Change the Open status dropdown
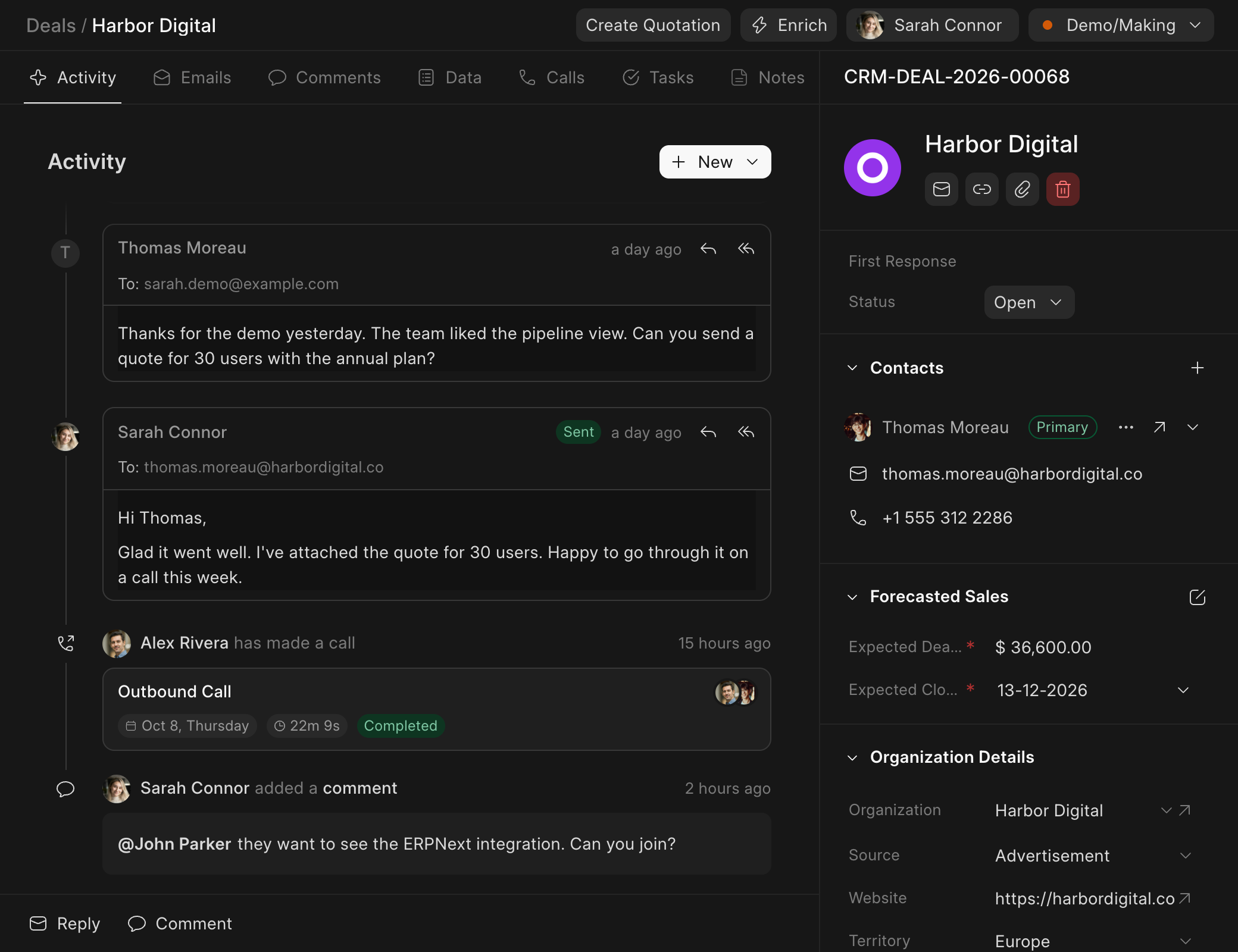1238x952 pixels. pos(1029,302)
